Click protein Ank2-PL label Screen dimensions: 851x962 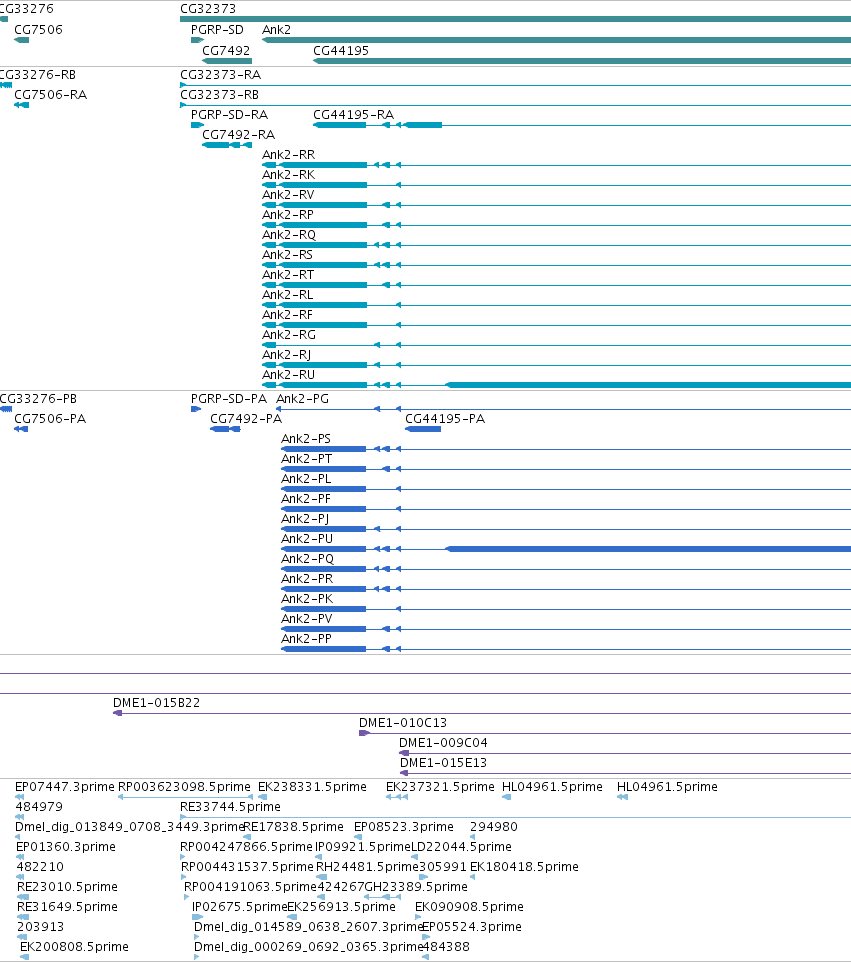pyautogui.click(x=306, y=479)
